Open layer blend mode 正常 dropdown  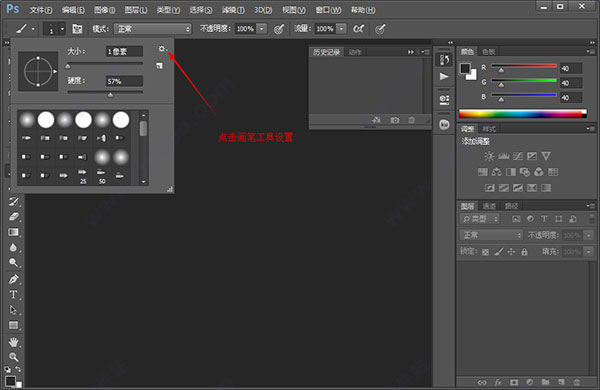491,235
